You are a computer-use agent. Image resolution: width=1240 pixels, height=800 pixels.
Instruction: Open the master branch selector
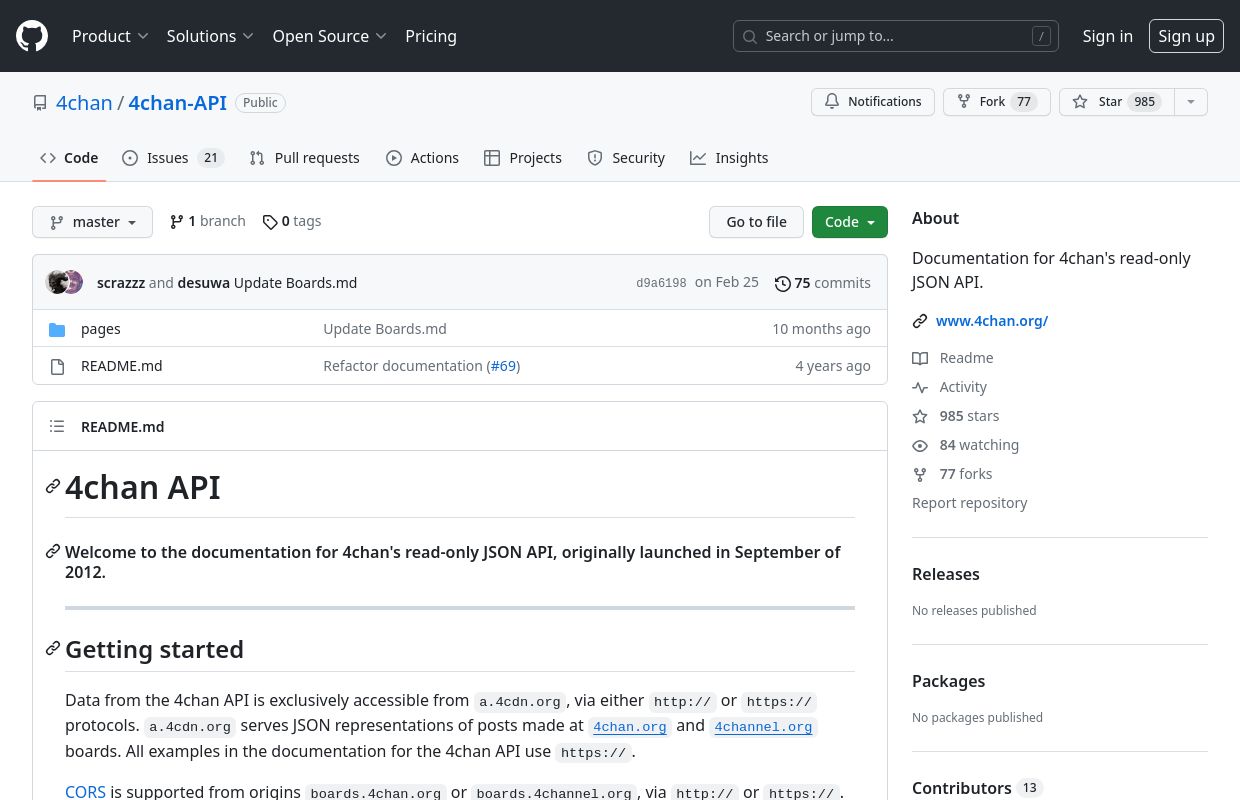point(92,222)
